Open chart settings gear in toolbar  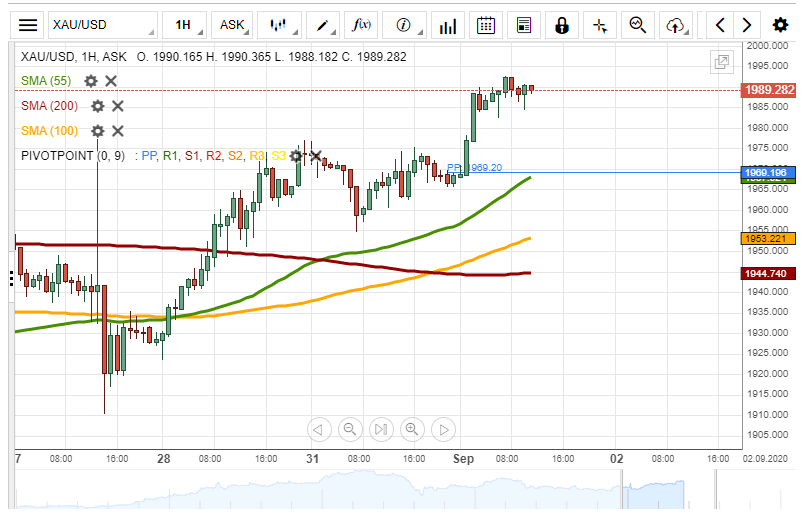[x=780, y=25]
